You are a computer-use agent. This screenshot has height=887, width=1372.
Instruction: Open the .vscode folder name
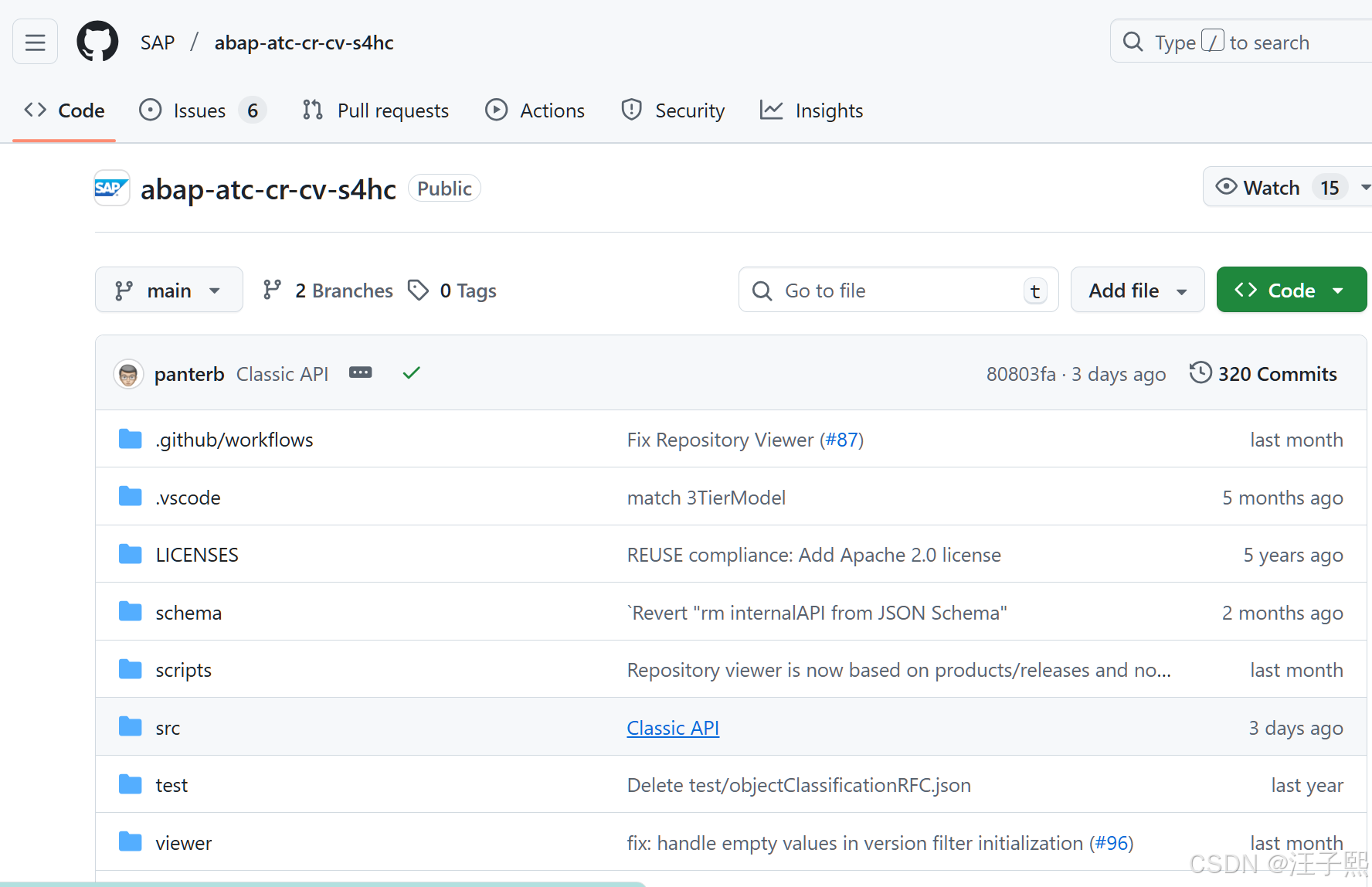click(188, 498)
